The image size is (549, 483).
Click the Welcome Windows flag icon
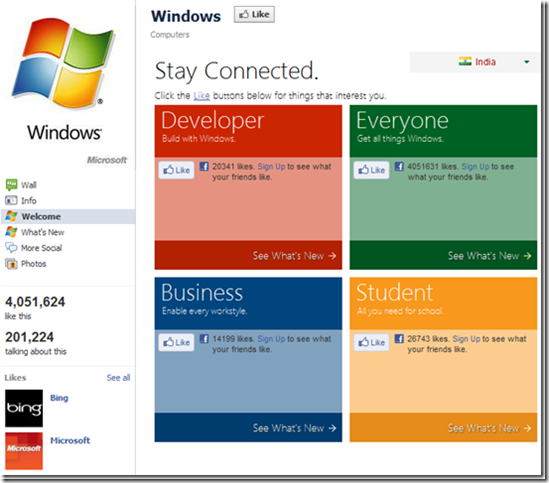(11, 216)
